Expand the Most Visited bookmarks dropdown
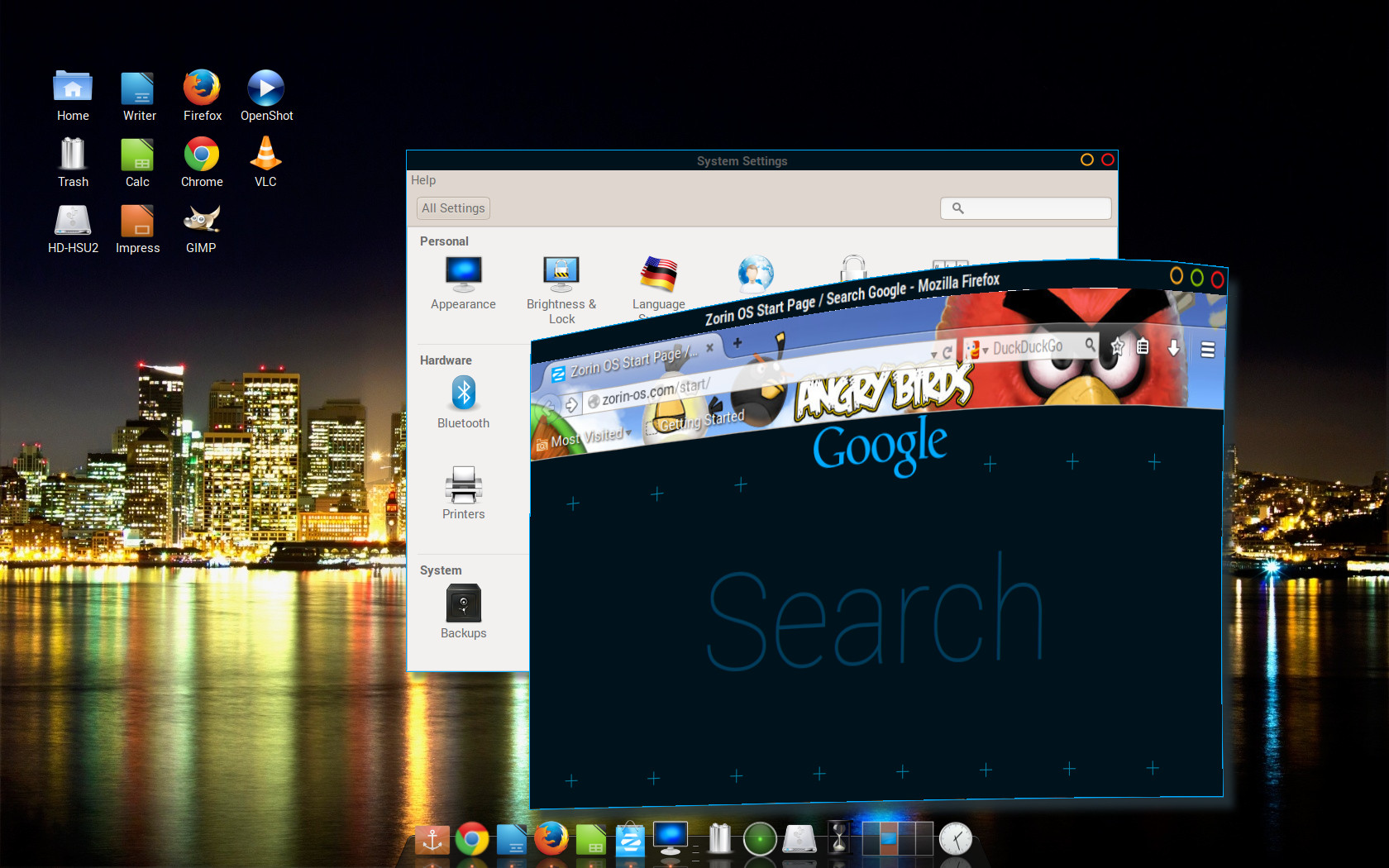Image resolution: width=1389 pixels, height=868 pixels. pos(628,432)
